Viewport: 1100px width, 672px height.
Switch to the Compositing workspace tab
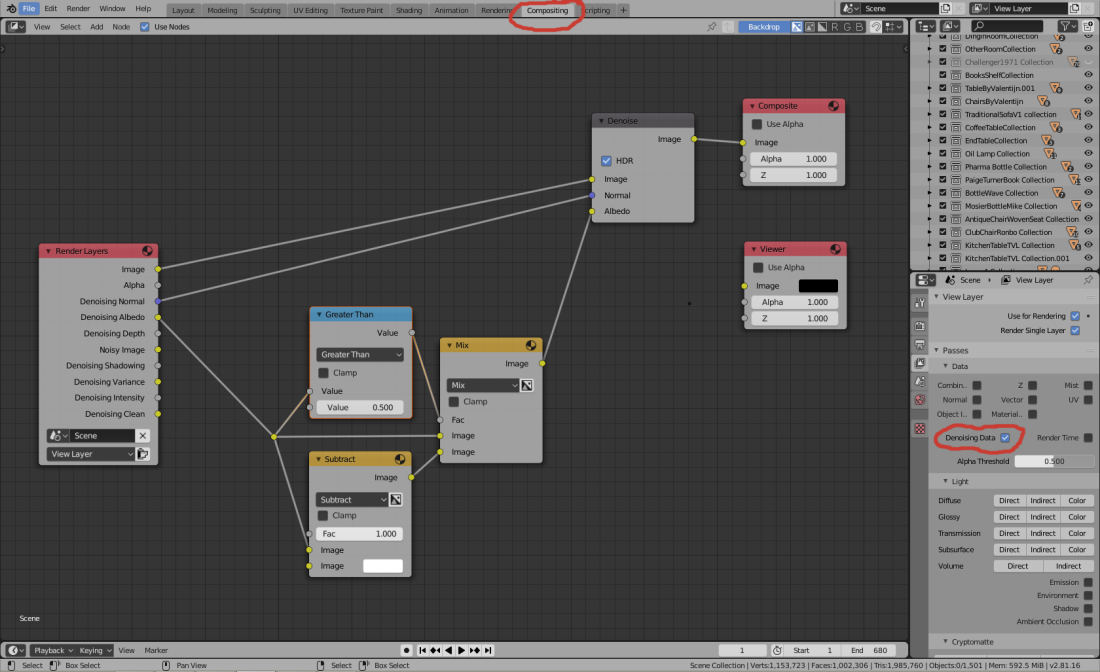point(547,11)
